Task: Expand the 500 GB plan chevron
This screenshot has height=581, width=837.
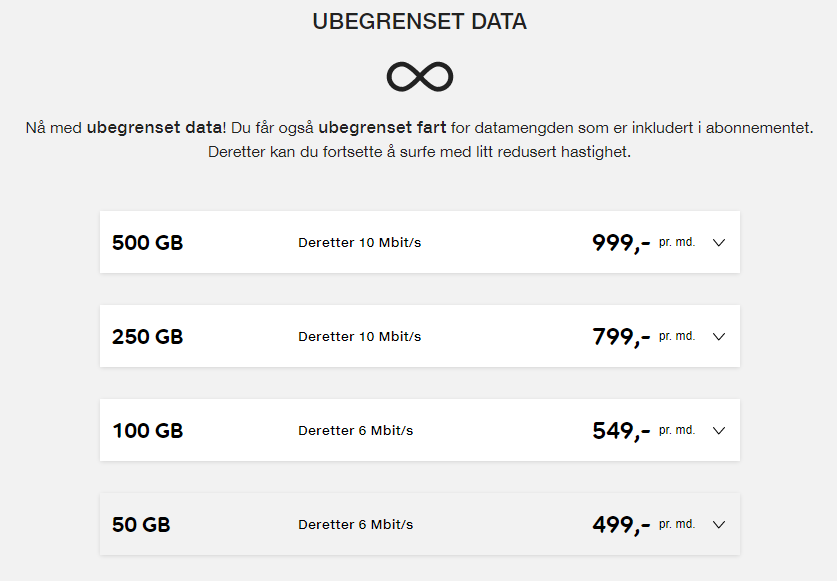Action: 719,242
